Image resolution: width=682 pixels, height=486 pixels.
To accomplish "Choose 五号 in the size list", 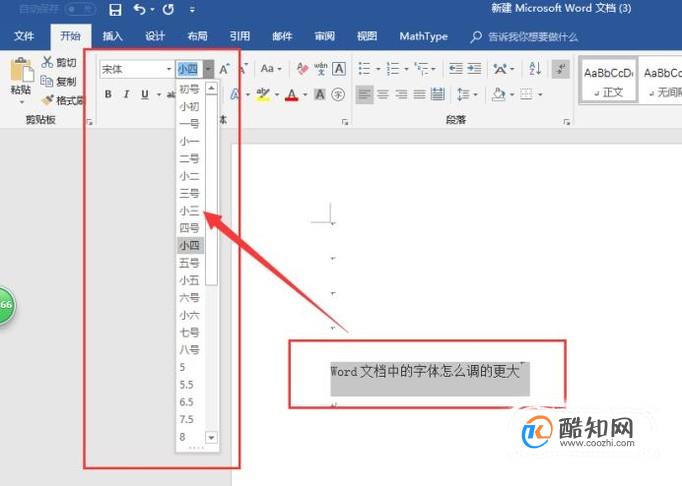I will tap(189, 263).
